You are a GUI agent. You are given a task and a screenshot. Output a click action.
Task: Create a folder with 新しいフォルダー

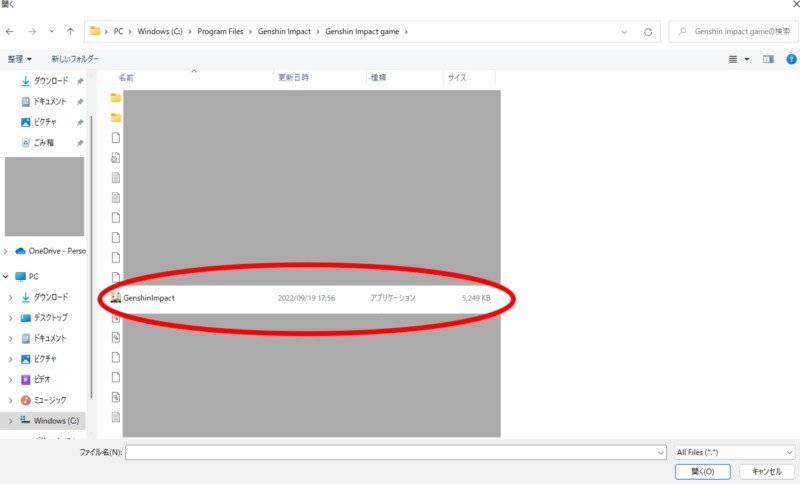point(75,59)
